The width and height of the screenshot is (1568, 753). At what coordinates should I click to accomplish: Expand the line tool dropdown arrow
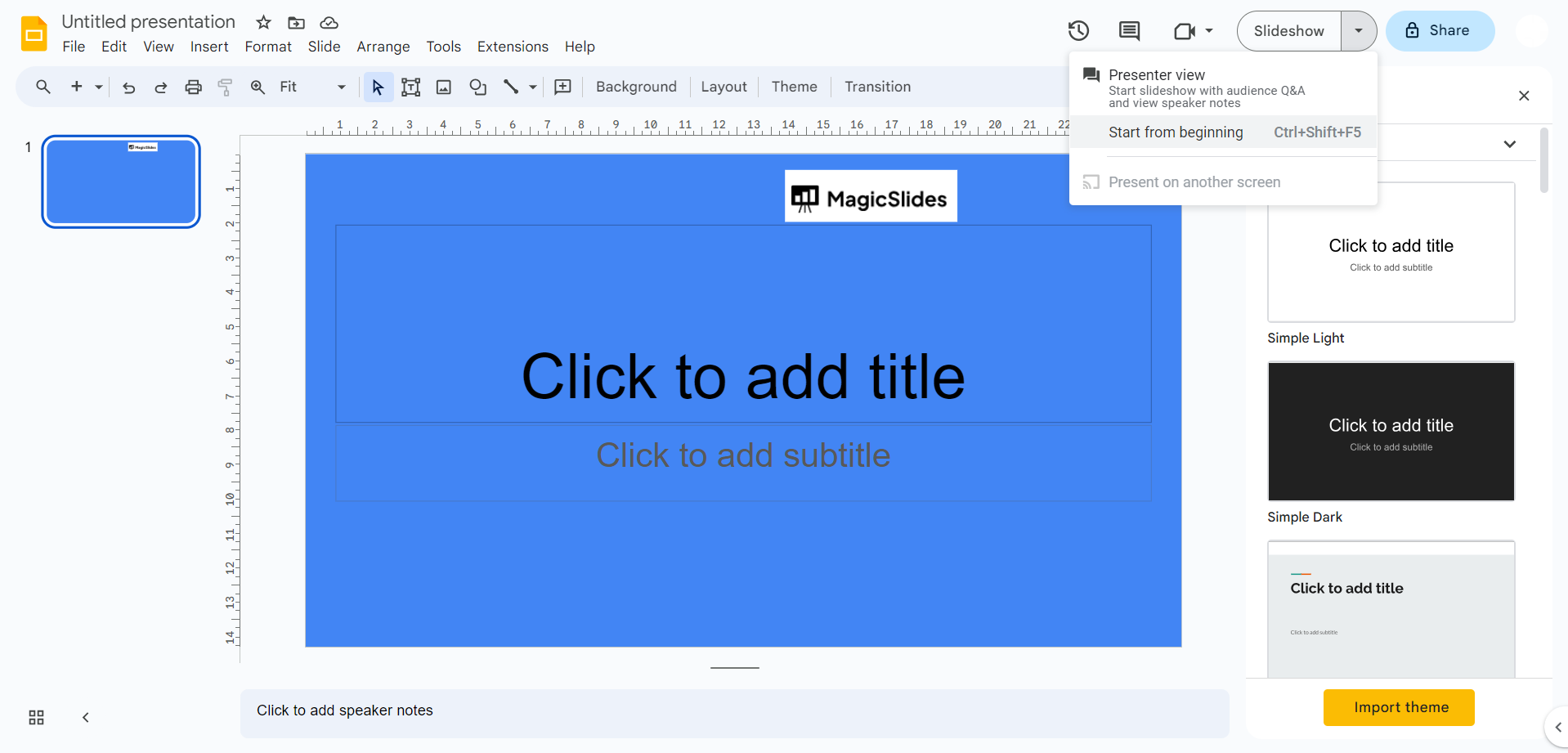(533, 87)
